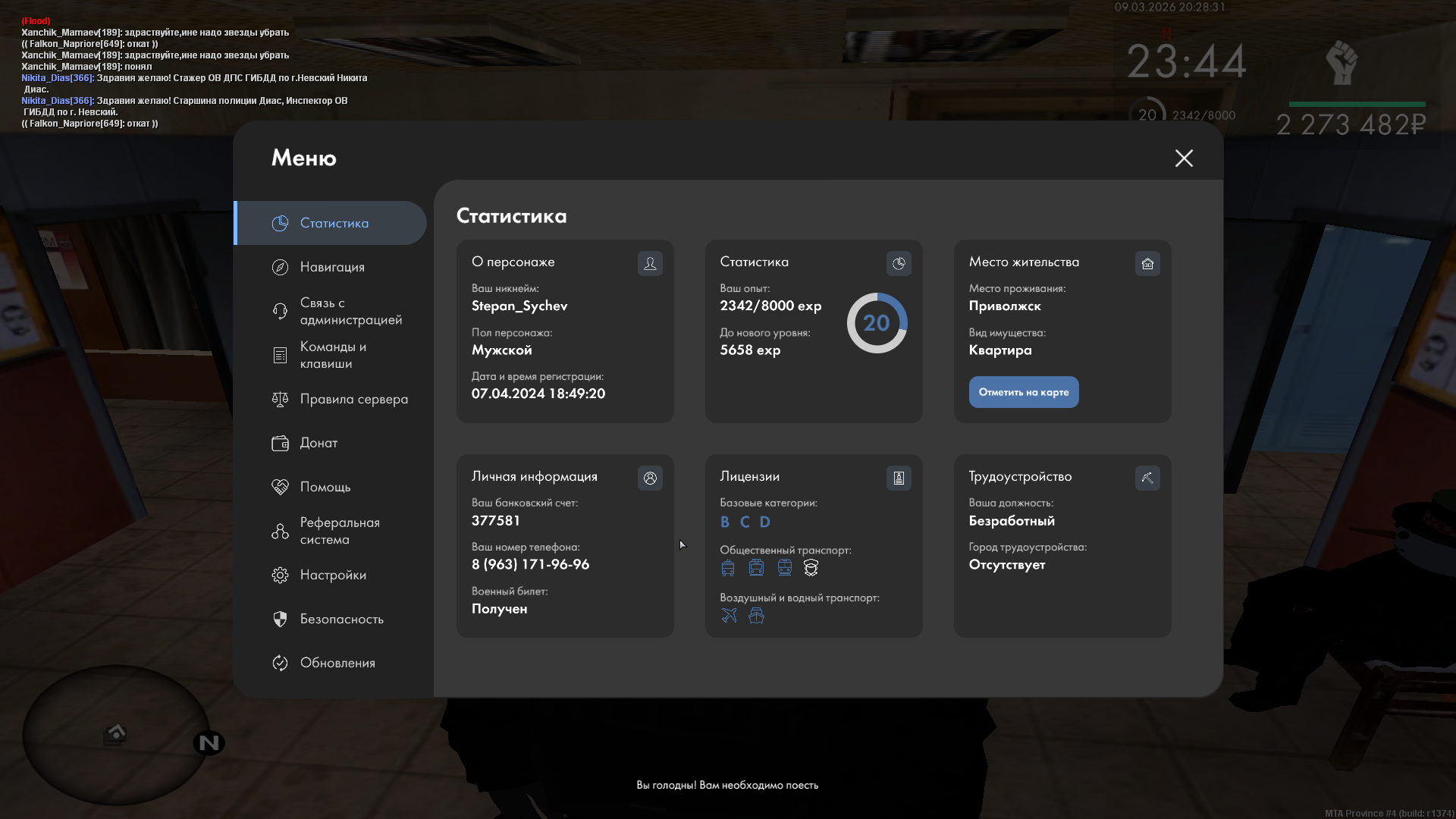Open the Донат section
The height and width of the screenshot is (819, 1456).
point(318,443)
